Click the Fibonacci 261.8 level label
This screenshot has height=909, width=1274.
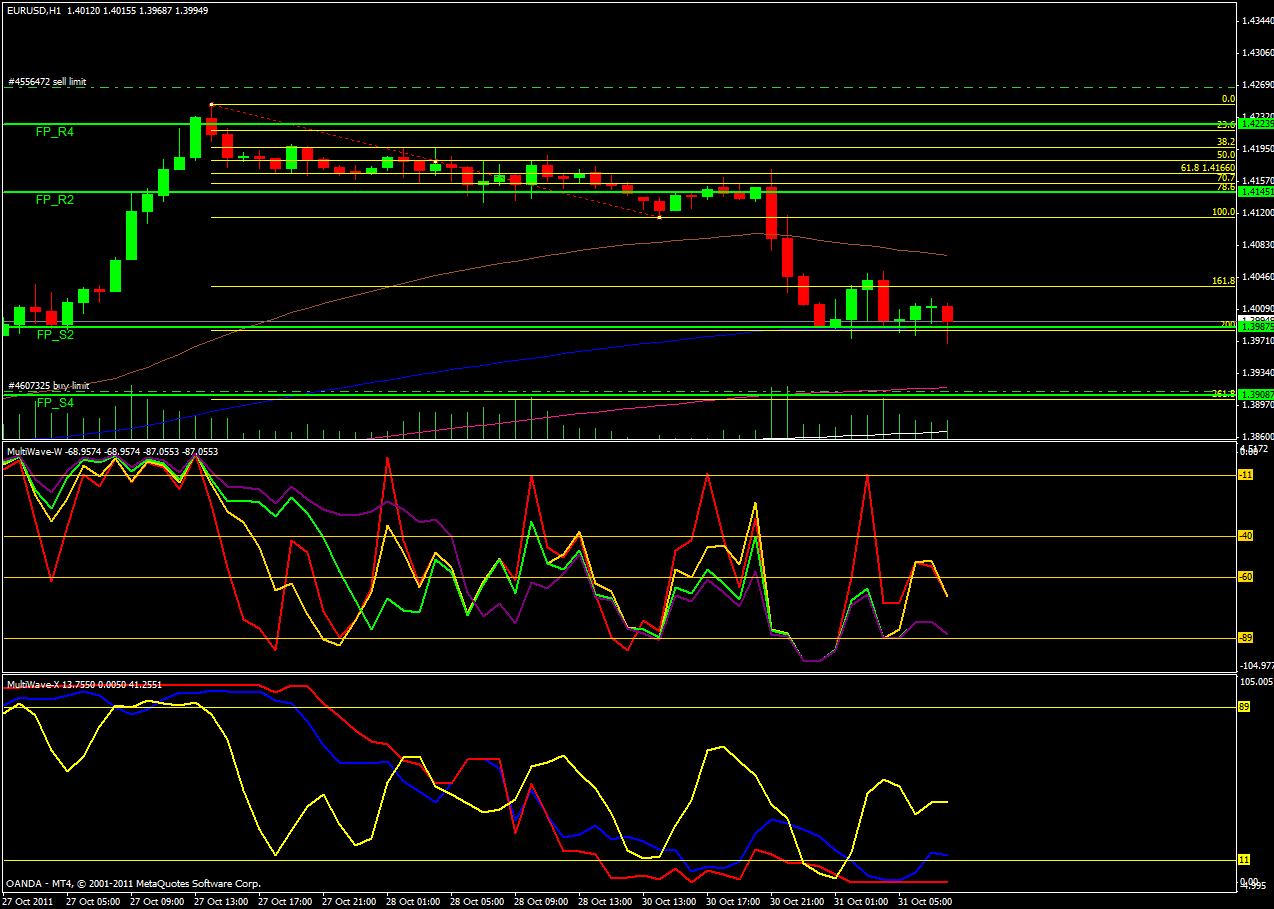1224,394
